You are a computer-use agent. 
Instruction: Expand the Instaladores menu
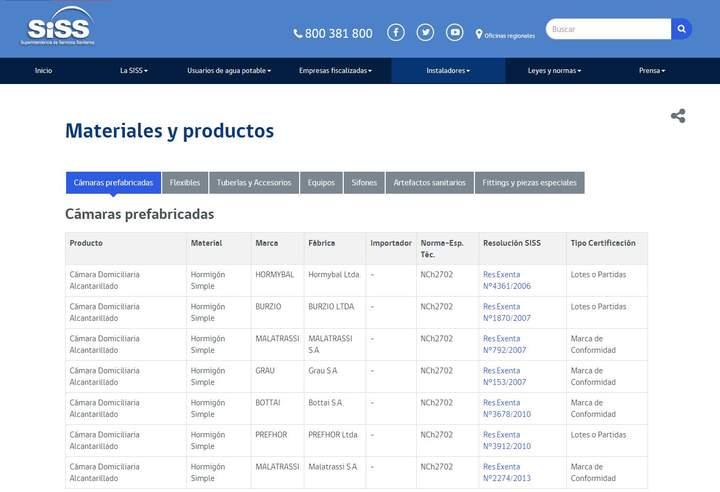pyautogui.click(x=448, y=71)
